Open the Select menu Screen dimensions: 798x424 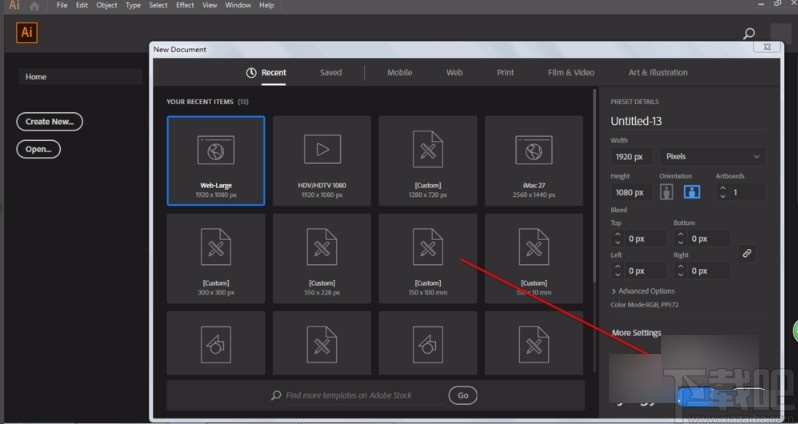click(158, 5)
